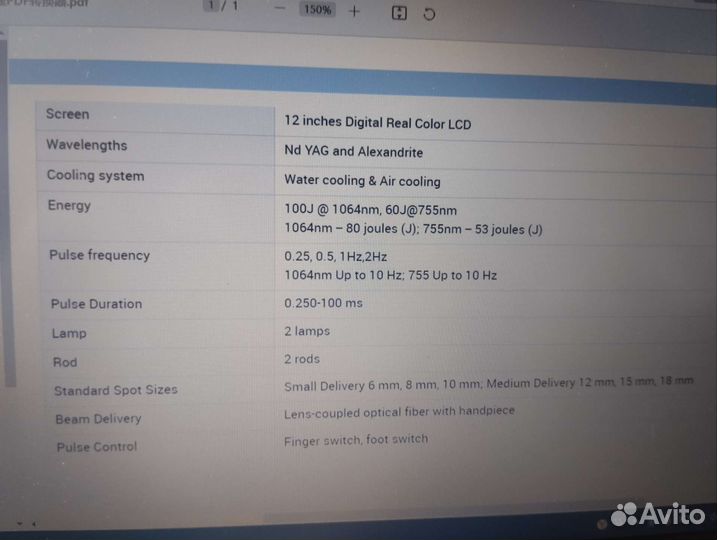Click the Energy row label
The image size is (717, 540).
coord(69,206)
